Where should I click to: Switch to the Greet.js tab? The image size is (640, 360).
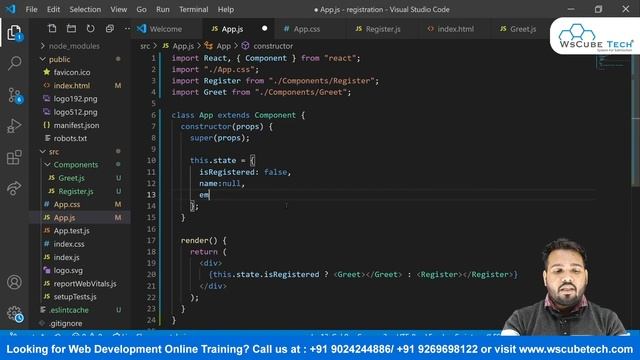tap(522, 29)
